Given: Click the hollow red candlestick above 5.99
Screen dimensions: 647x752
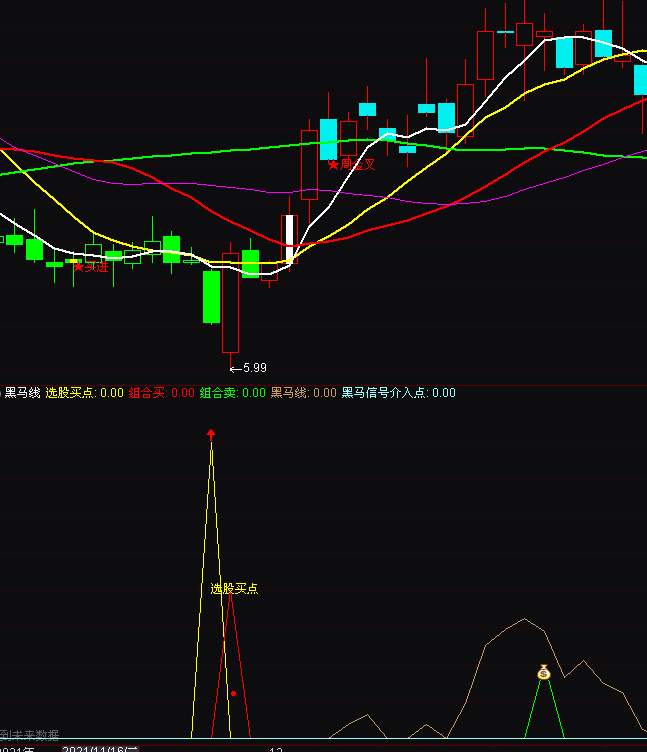Looking at the screenshot, I should 231,307.
